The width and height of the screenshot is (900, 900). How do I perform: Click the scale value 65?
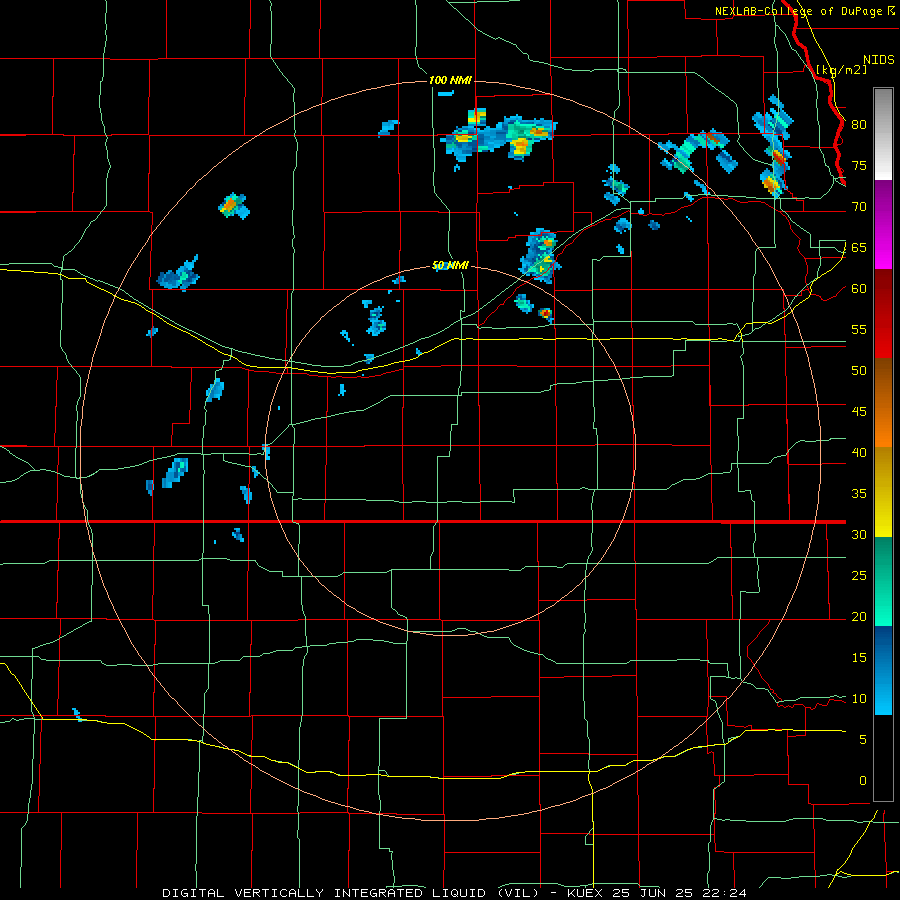point(859,248)
